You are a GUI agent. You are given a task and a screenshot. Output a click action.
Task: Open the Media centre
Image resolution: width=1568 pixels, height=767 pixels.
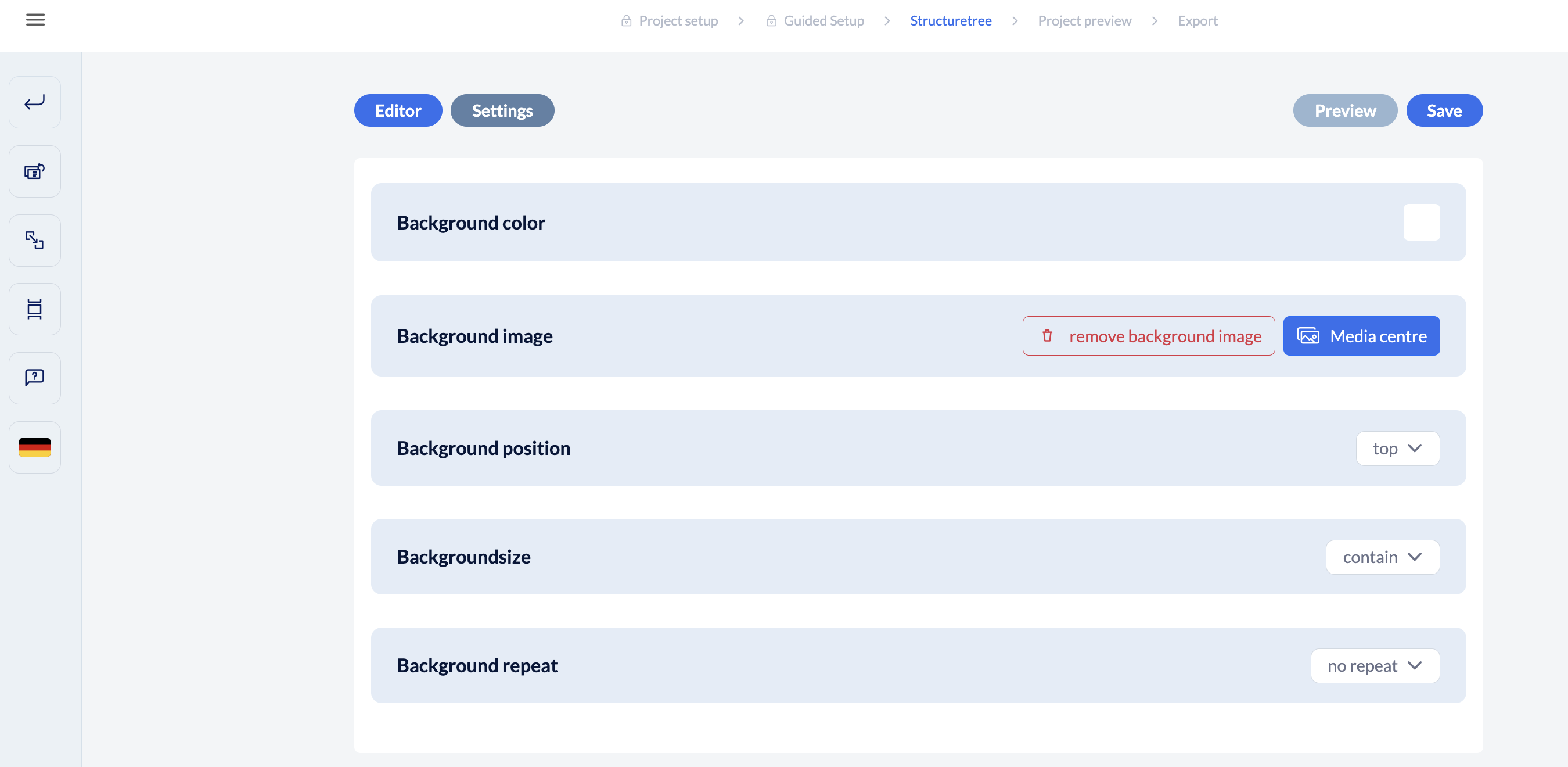[x=1361, y=336]
